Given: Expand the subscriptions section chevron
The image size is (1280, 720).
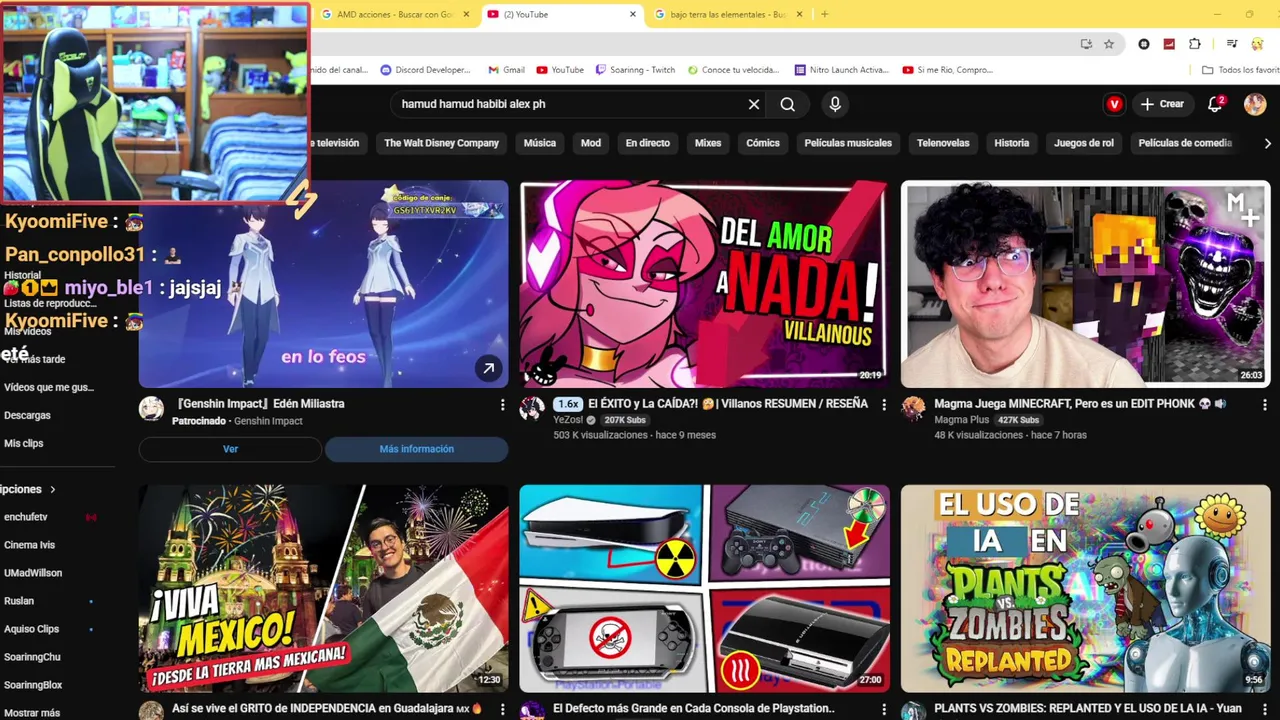Looking at the screenshot, I should [x=52, y=489].
